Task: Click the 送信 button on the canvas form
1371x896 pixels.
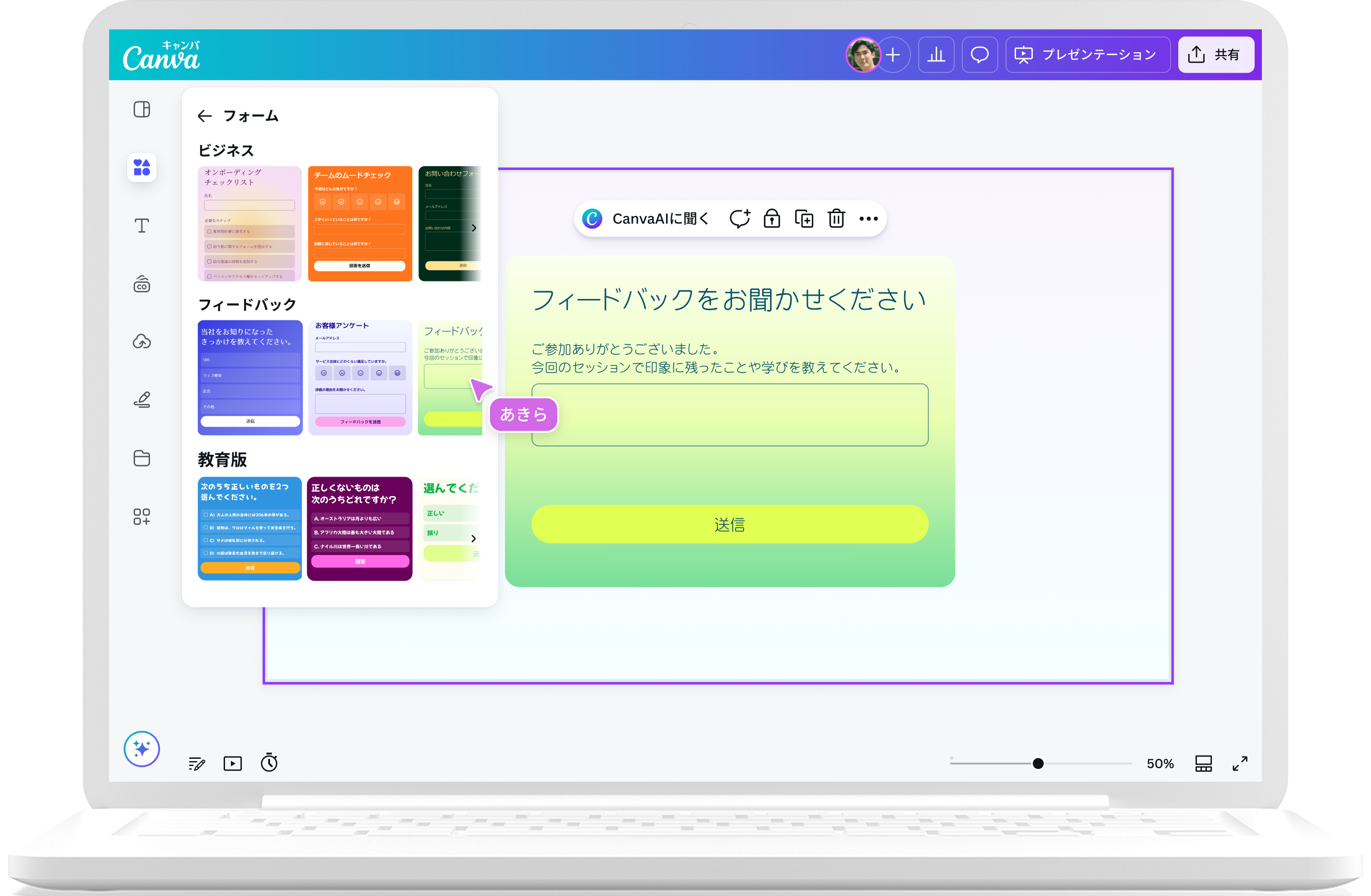Action: [730, 524]
